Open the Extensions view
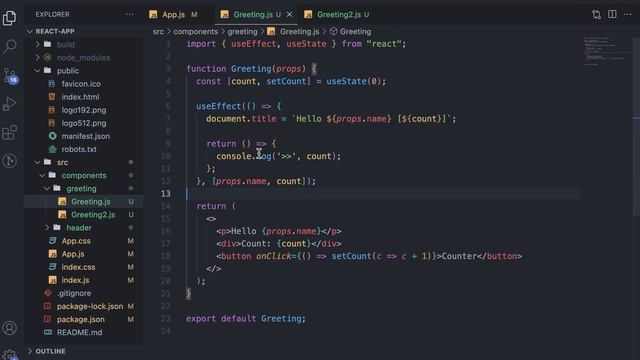Image resolution: width=640 pixels, height=360 pixels. (x=9, y=132)
